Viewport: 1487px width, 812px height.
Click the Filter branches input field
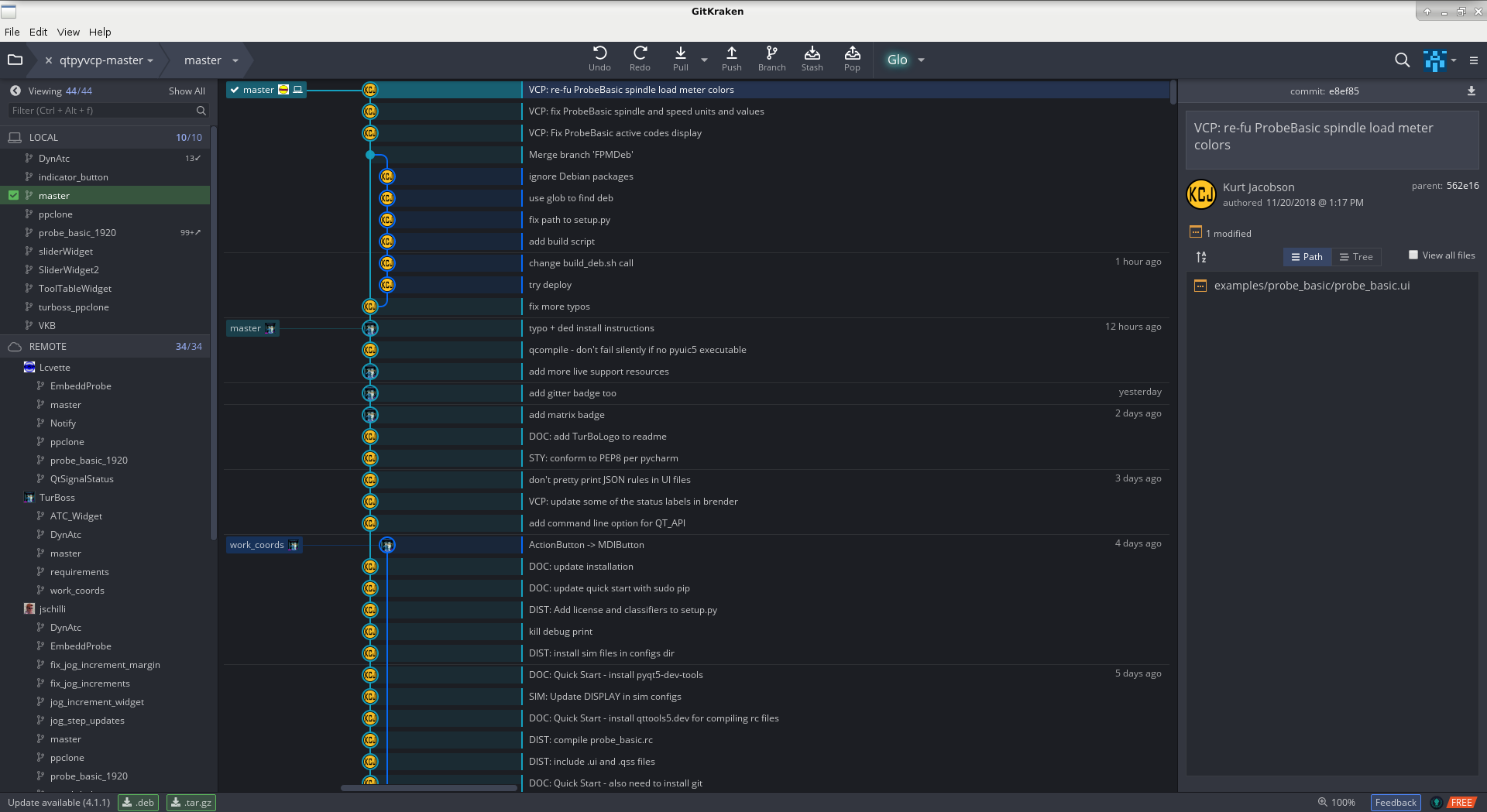[x=108, y=111]
